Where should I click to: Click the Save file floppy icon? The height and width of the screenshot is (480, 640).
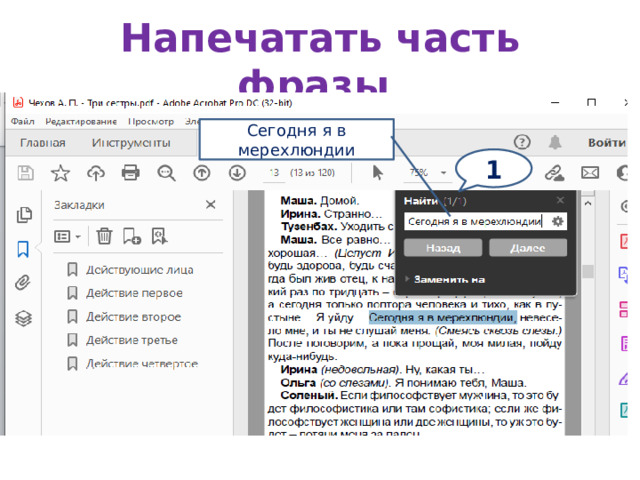tap(25, 173)
